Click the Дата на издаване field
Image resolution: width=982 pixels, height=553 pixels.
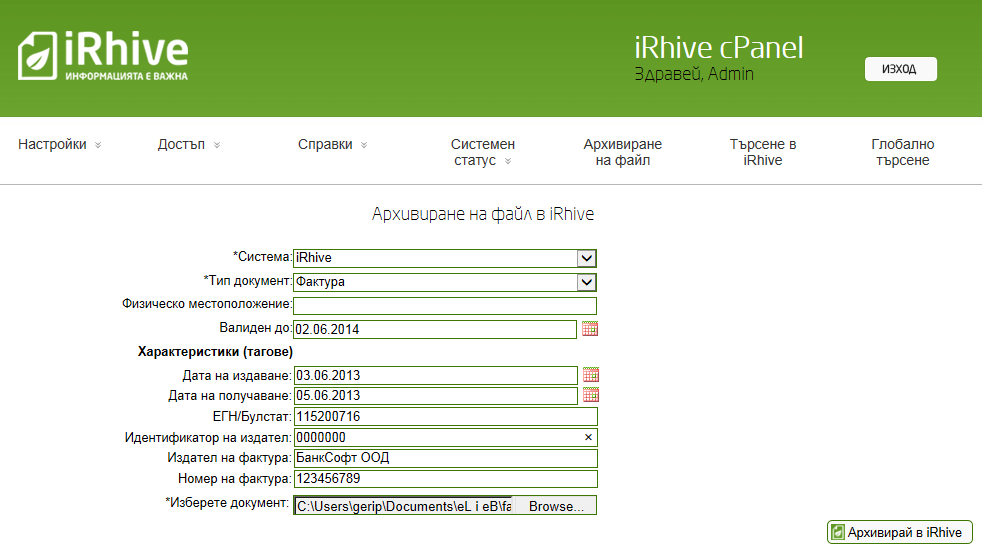[x=435, y=376]
